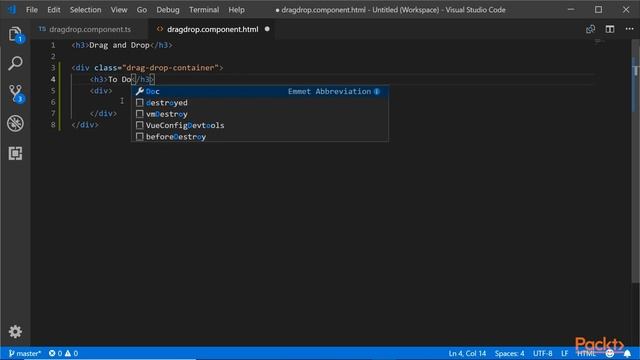Open the Selection menu
The width and height of the screenshot is (640, 360).
[85, 10]
